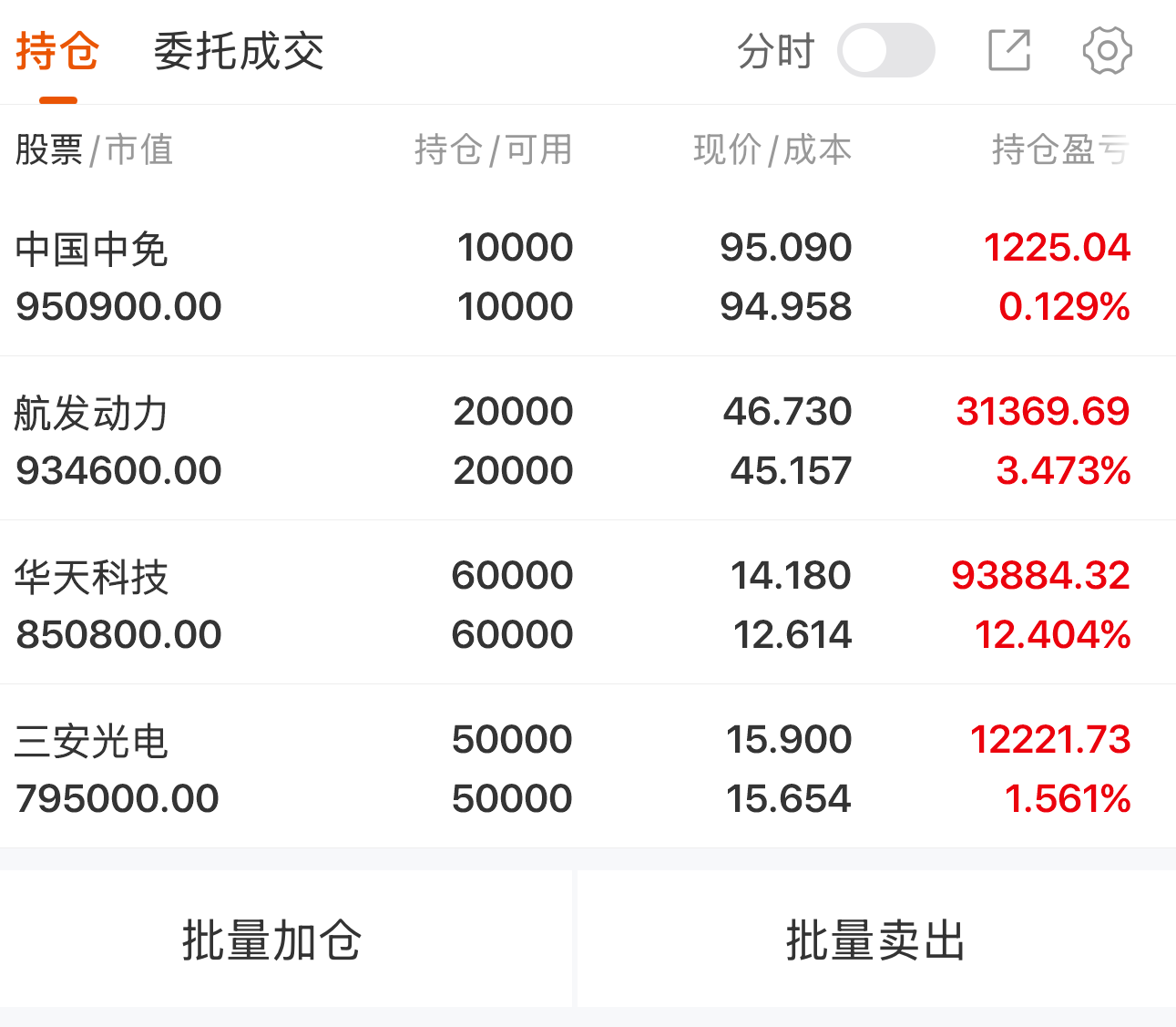Click 航发动力 available quantity 20000
The width and height of the screenshot is (1176, 1027).
tap(513, 470)
